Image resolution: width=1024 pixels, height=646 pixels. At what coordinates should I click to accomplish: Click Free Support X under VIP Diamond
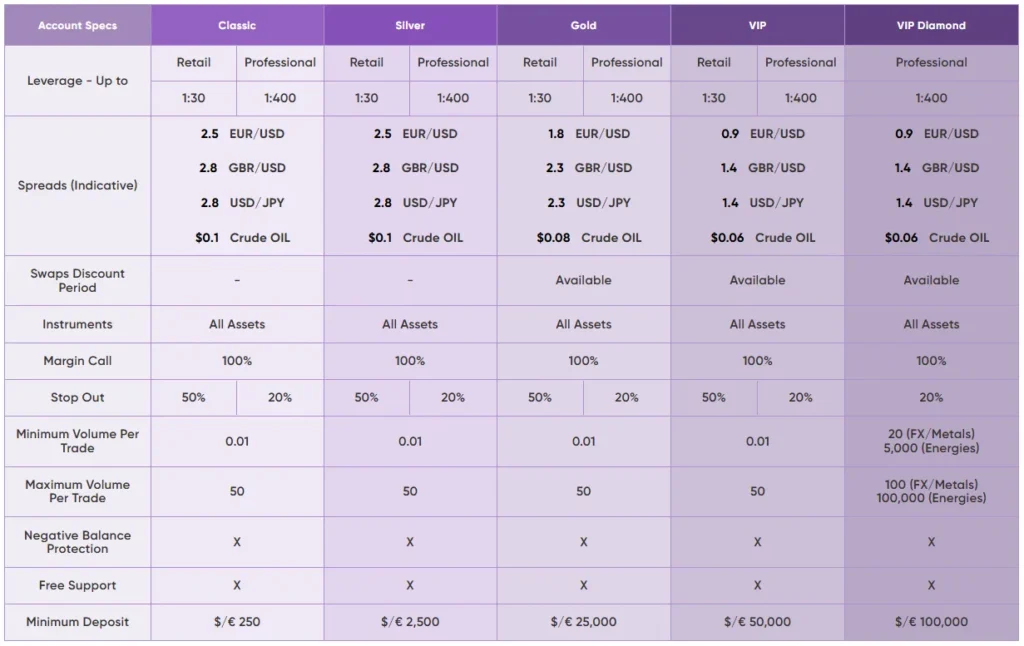[x=931, y=585]
